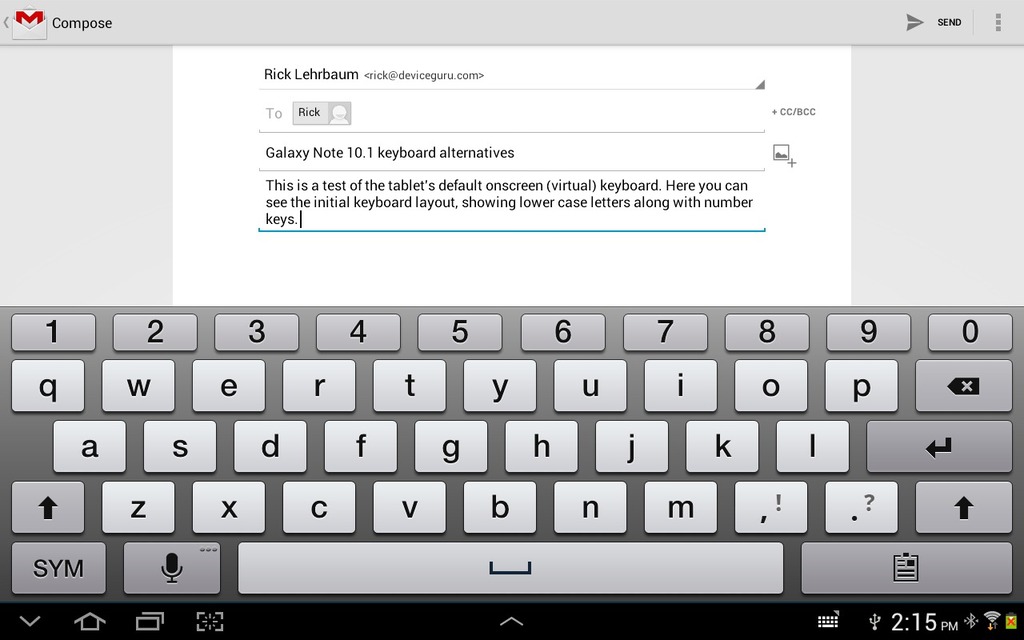Image resolution: width=1024 pixels, height=640 pixels.
Task: Focus the subject line field
Action: pyautogui.click(x=511, y=153)
